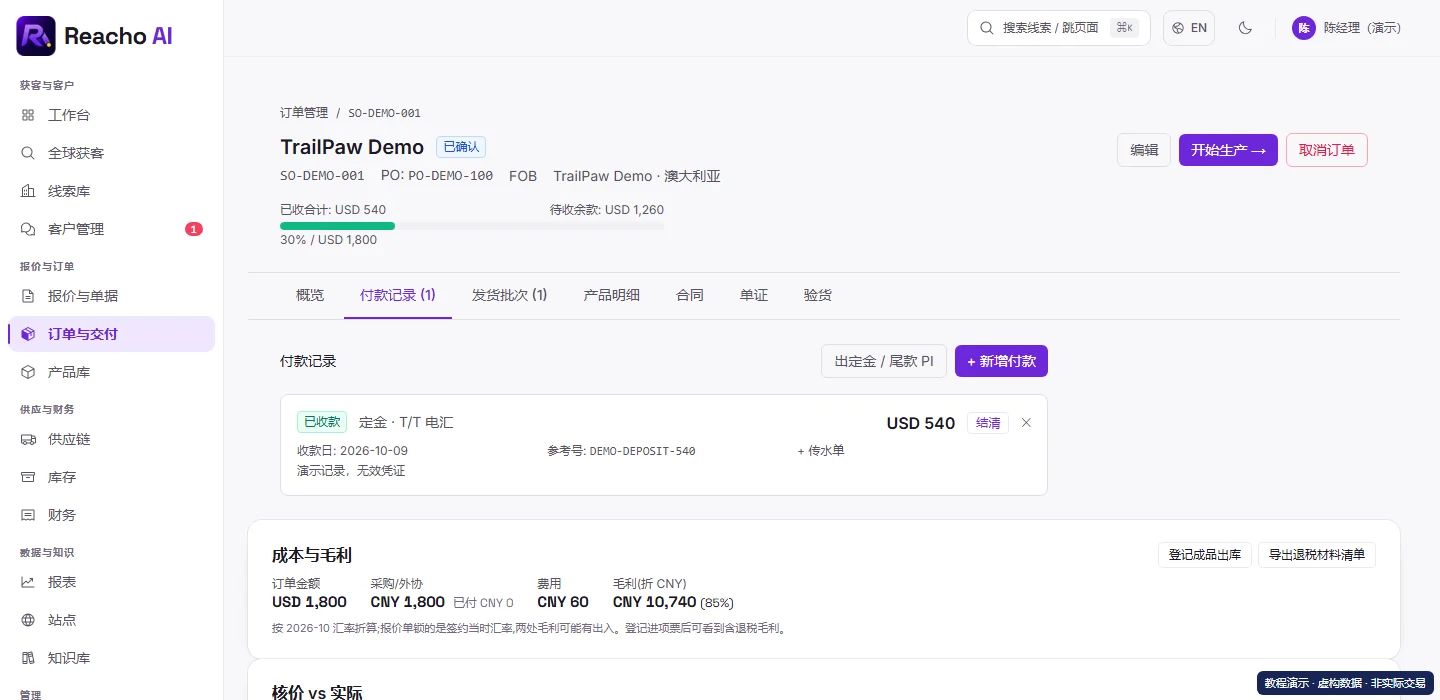Open 供应链 in the sidebar

(x=111, y=439)
